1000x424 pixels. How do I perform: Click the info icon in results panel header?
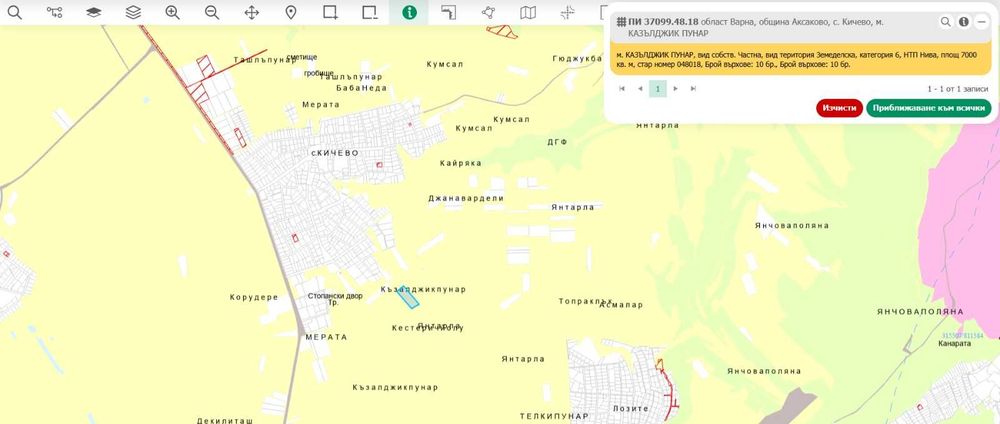tap(964, 22)
